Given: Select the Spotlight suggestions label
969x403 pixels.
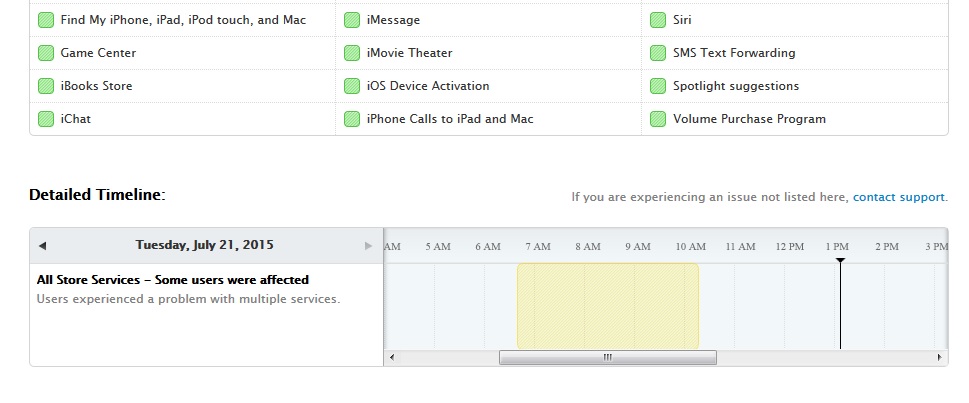Looking at the screenshot, I should 736,86.
